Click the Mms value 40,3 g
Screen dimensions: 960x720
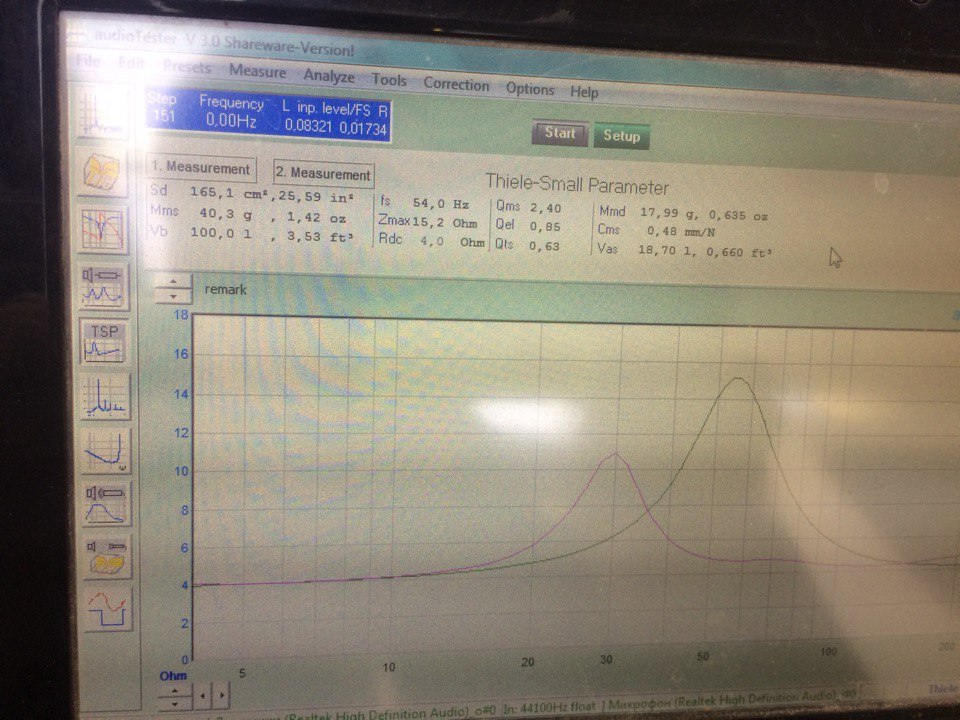click(x=226, y=214)
